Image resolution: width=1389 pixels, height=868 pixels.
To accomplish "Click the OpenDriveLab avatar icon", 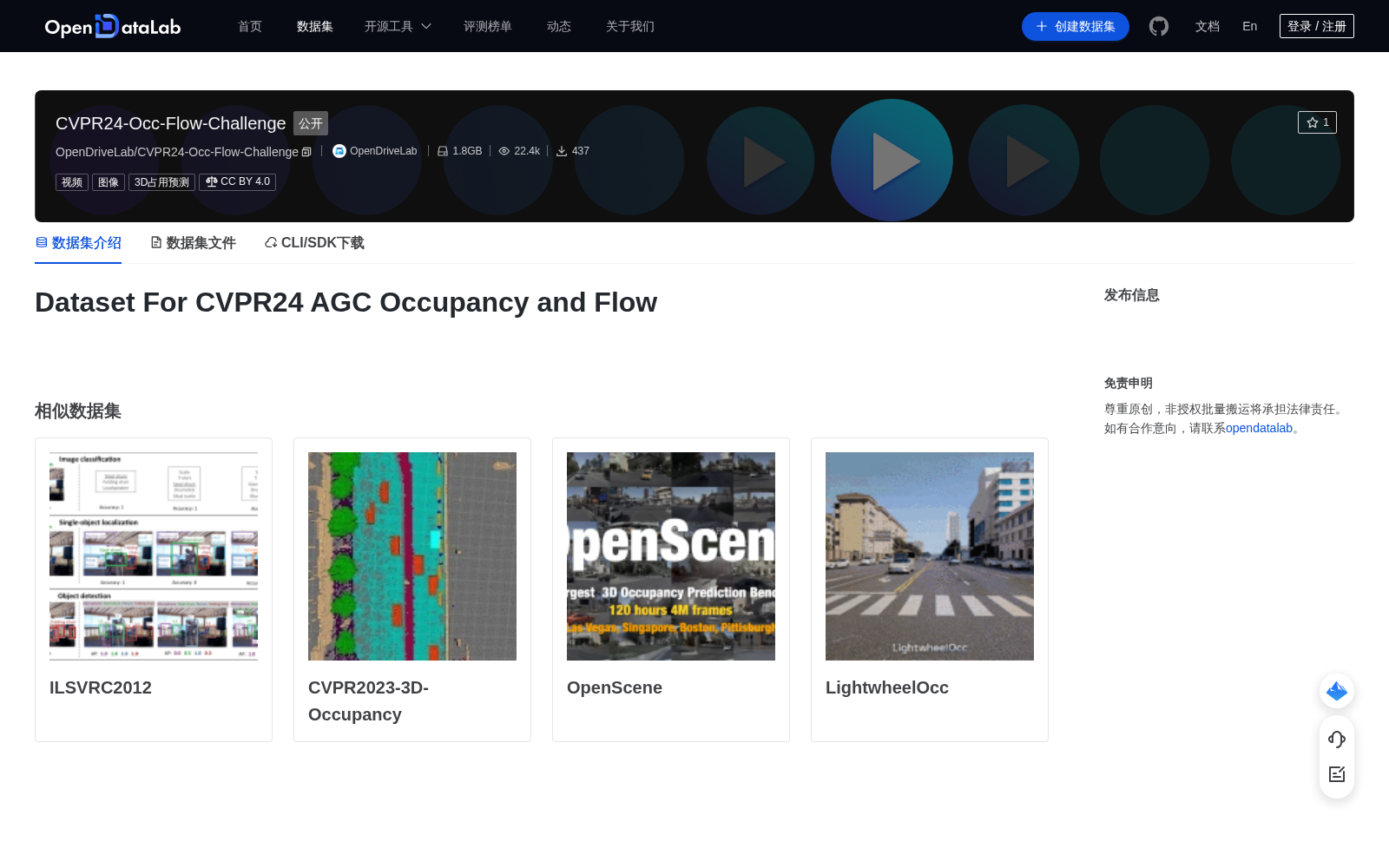I will [339, 151].
